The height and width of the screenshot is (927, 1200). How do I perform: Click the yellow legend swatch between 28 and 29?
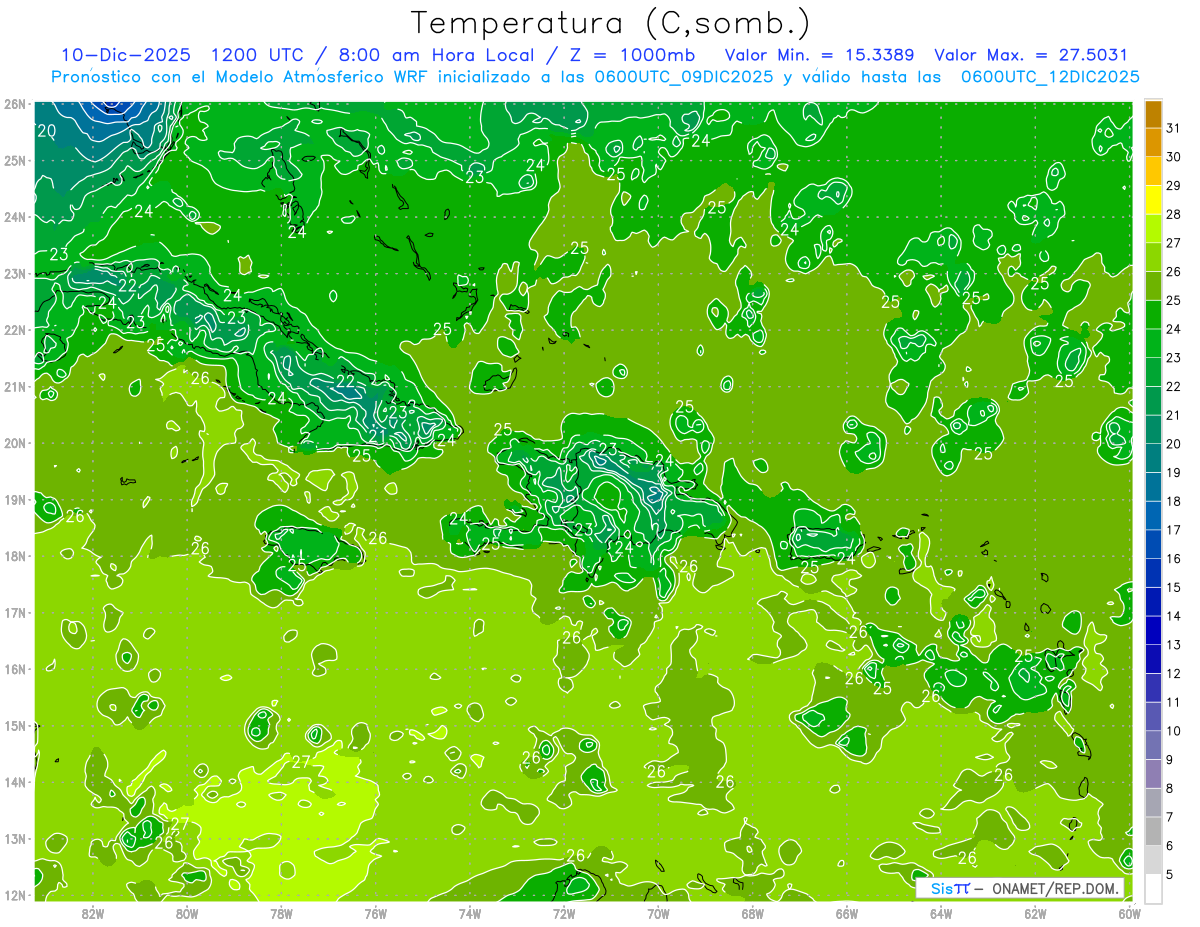coord(1153,199)
